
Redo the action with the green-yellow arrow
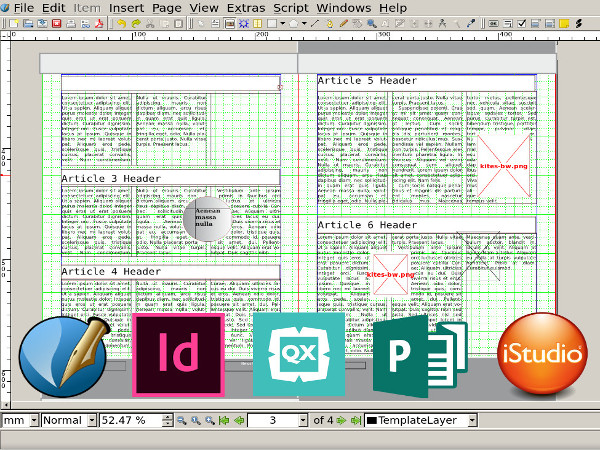136,24
